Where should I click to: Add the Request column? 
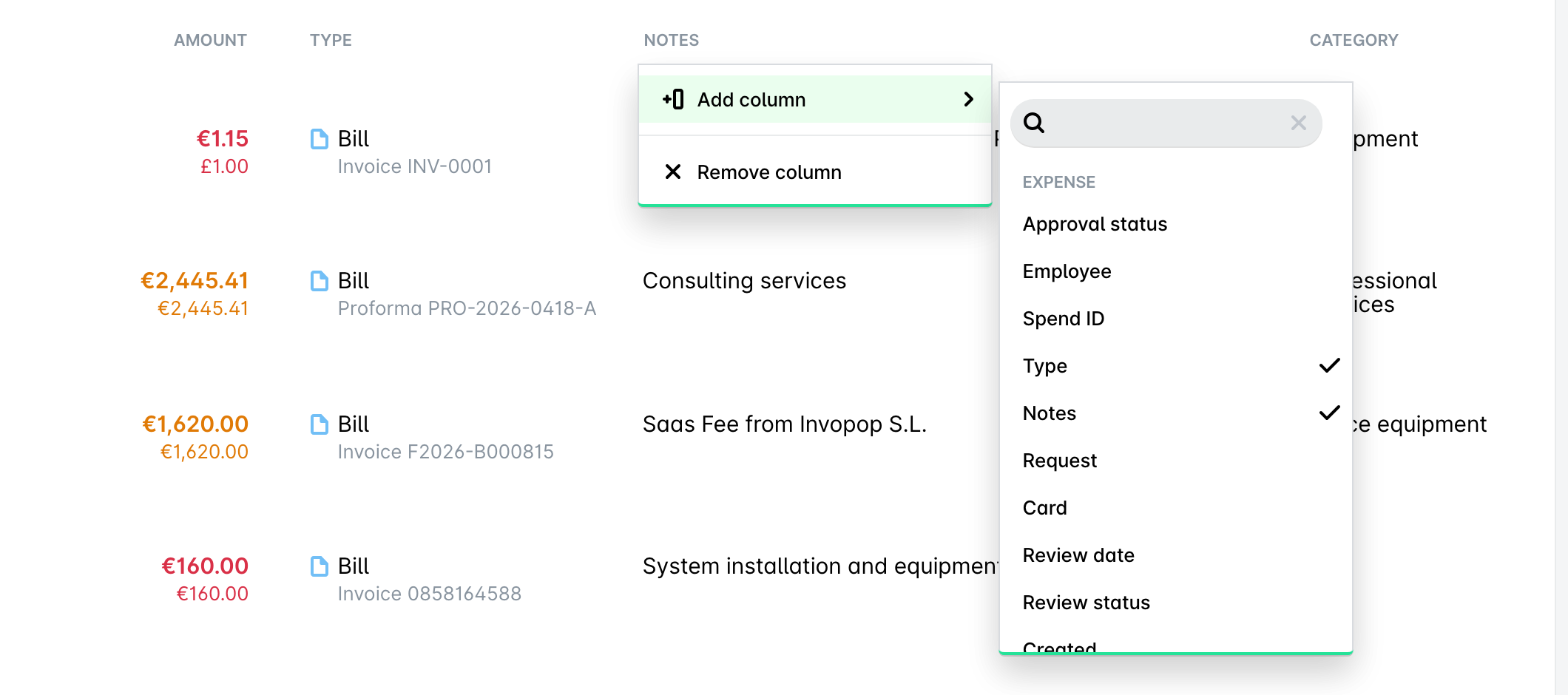pos(1176,461)
